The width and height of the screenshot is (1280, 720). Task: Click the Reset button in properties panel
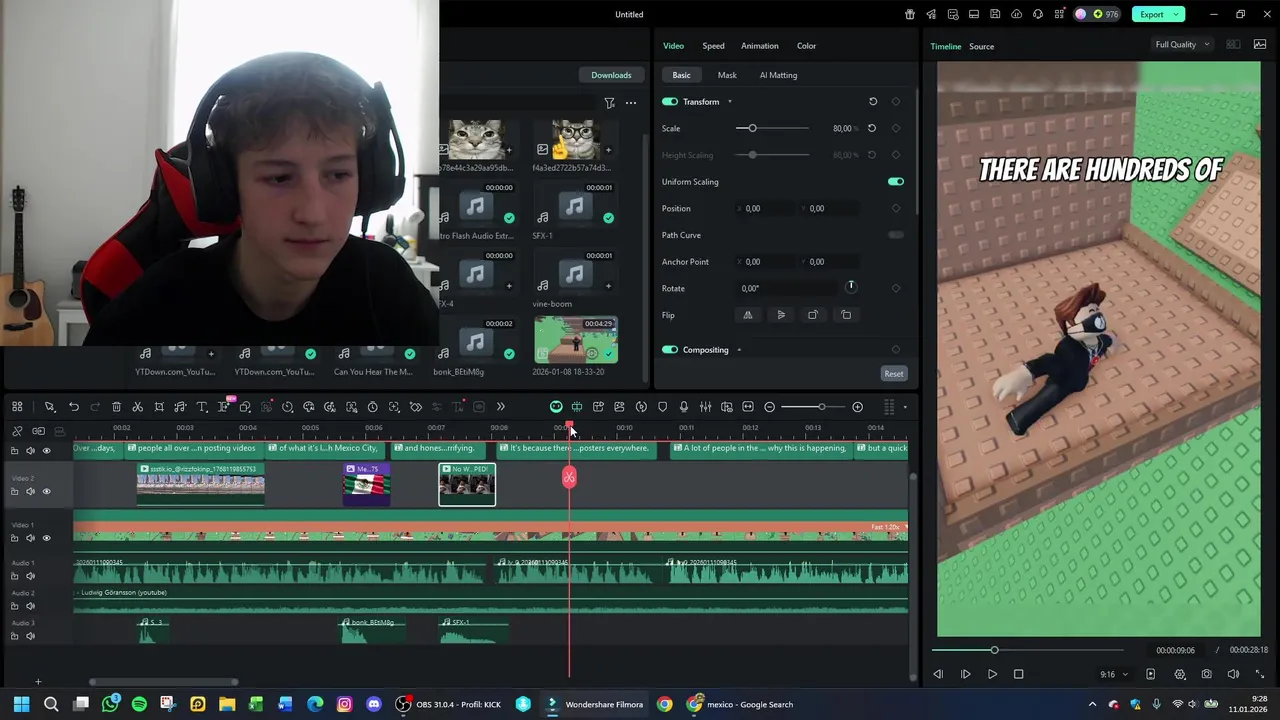(x=894, y=374)
